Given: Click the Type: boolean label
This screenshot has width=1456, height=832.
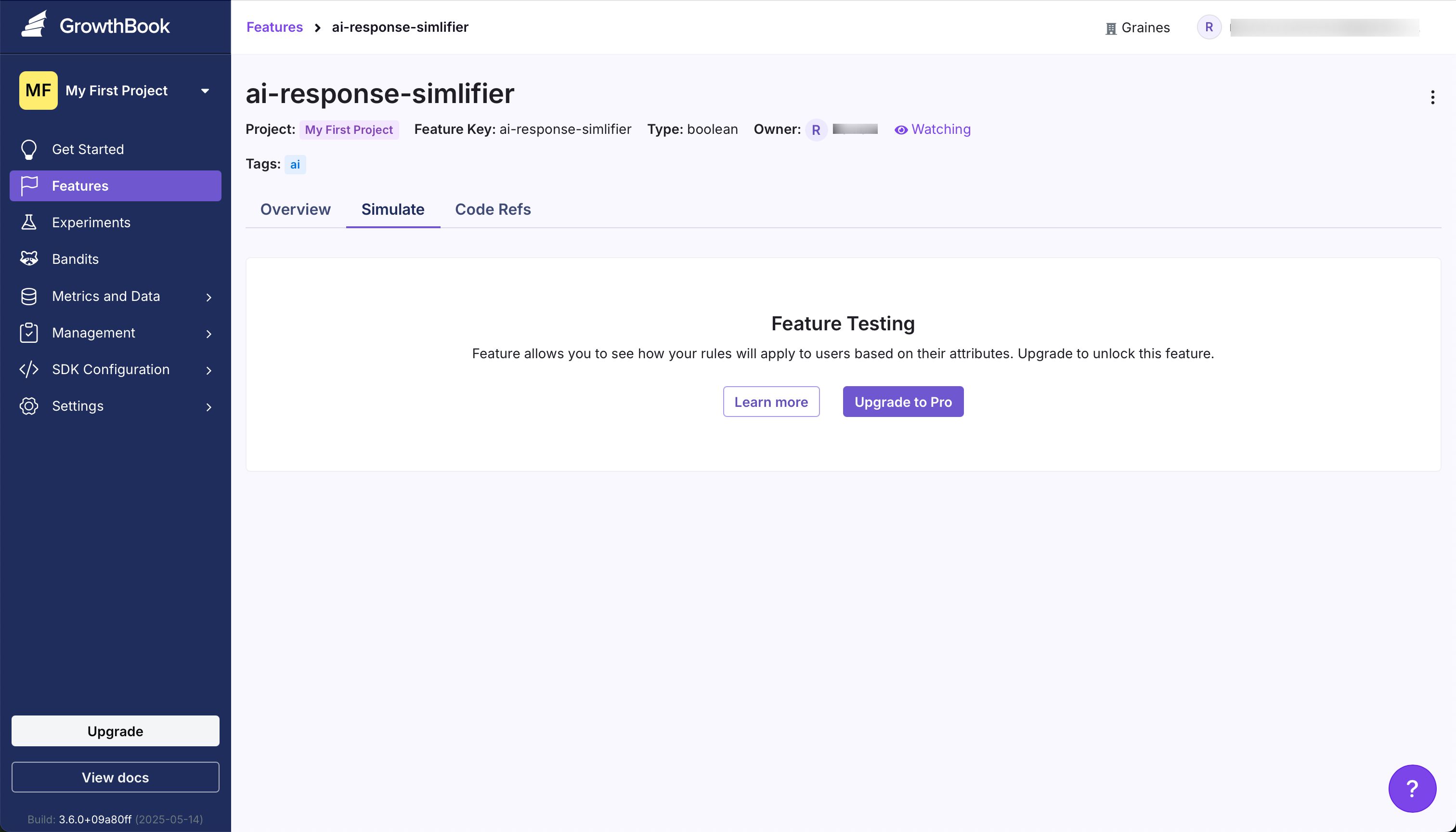Looking at the screenshot, I should coord(692,129).
